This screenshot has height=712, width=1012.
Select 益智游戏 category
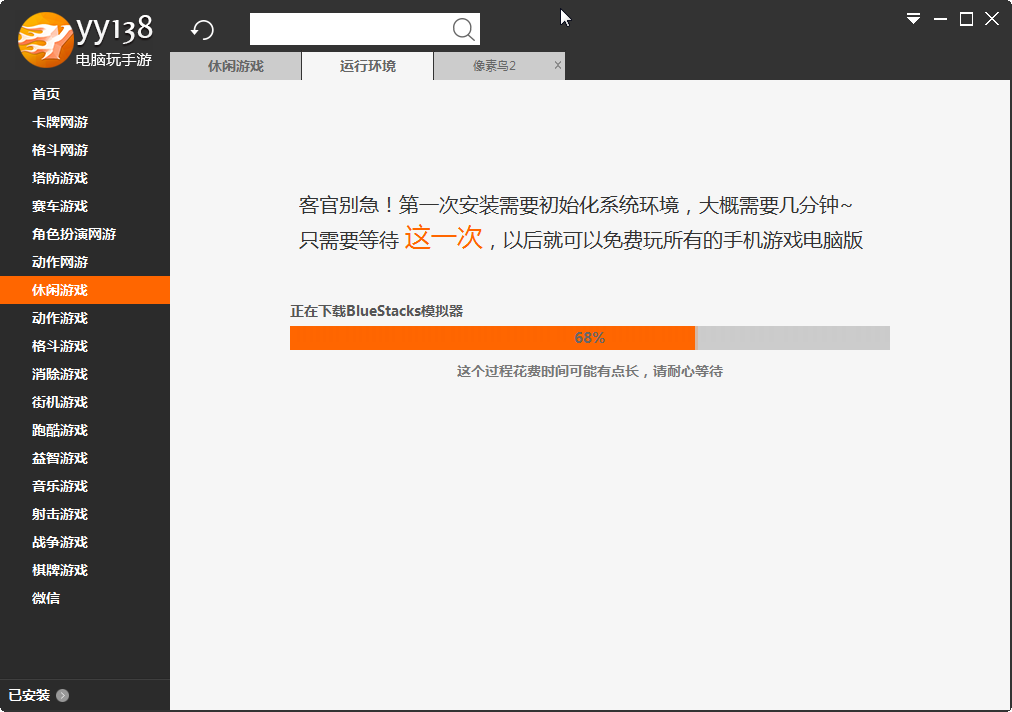click(x=85, y=458)
